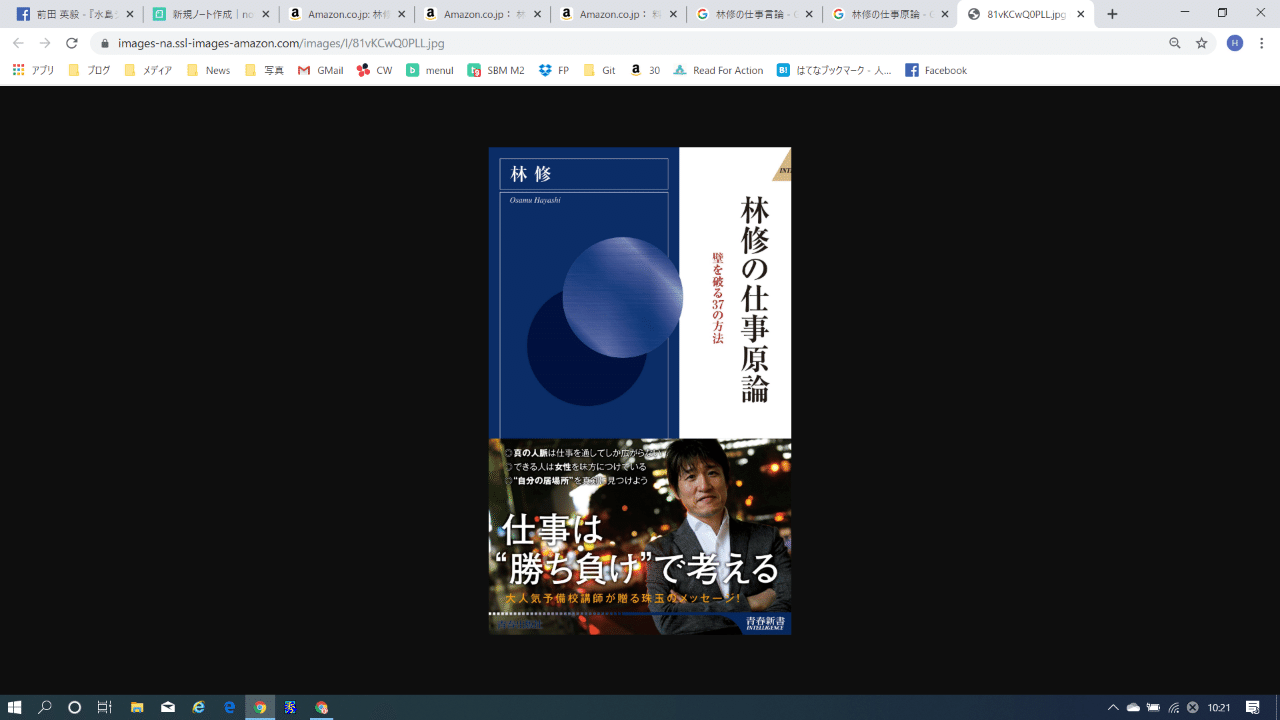Switch to the Google 林修の仕事原論 tab
1280x720 pixels.
pyautogui.click(x=890, y=15)
